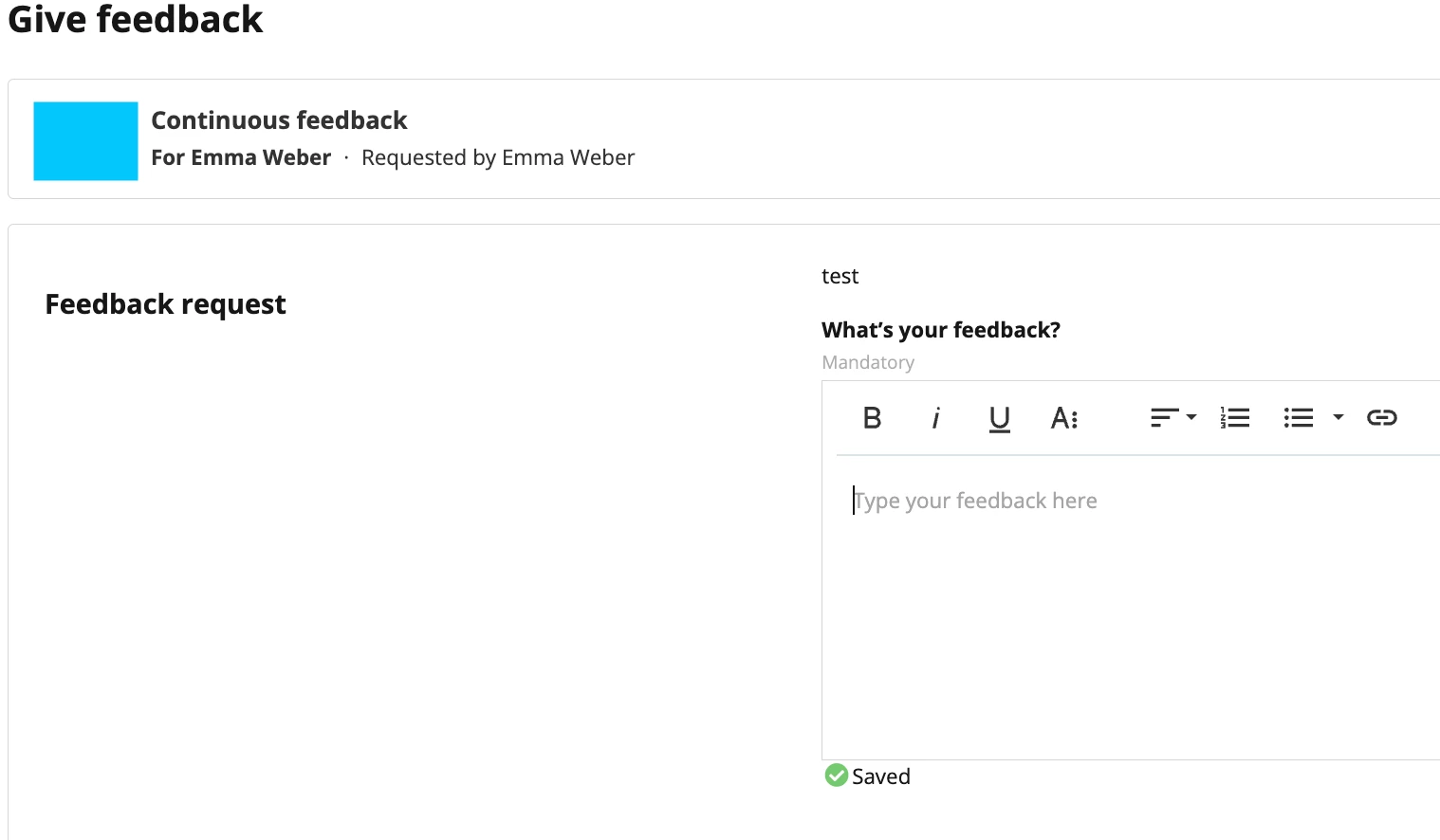
Task: Underline text using the U toolbar icon
Action: click(x=999, y=419)
